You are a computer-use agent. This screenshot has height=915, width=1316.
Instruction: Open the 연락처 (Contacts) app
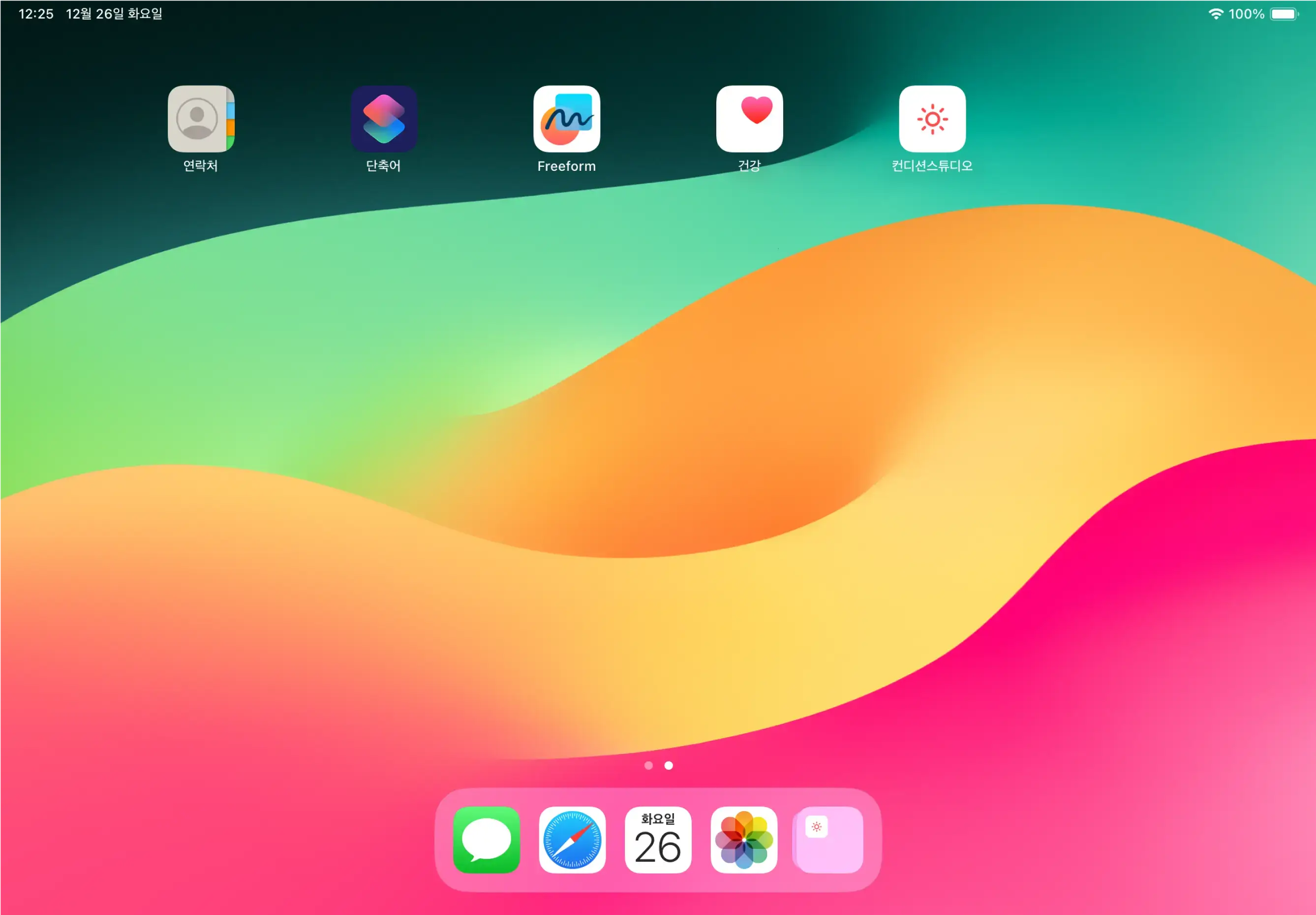[x=201, y=119]
